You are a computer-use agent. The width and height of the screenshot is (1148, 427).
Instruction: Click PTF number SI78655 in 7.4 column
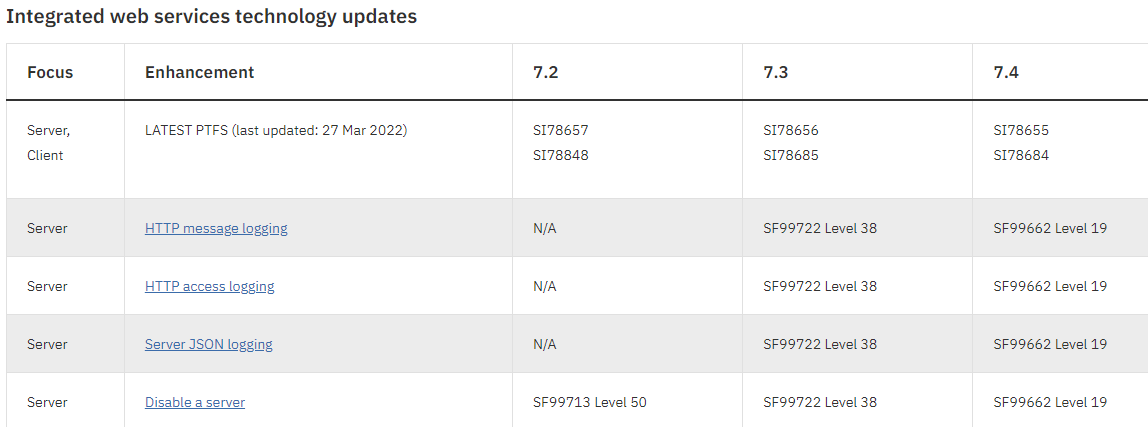1021,130
